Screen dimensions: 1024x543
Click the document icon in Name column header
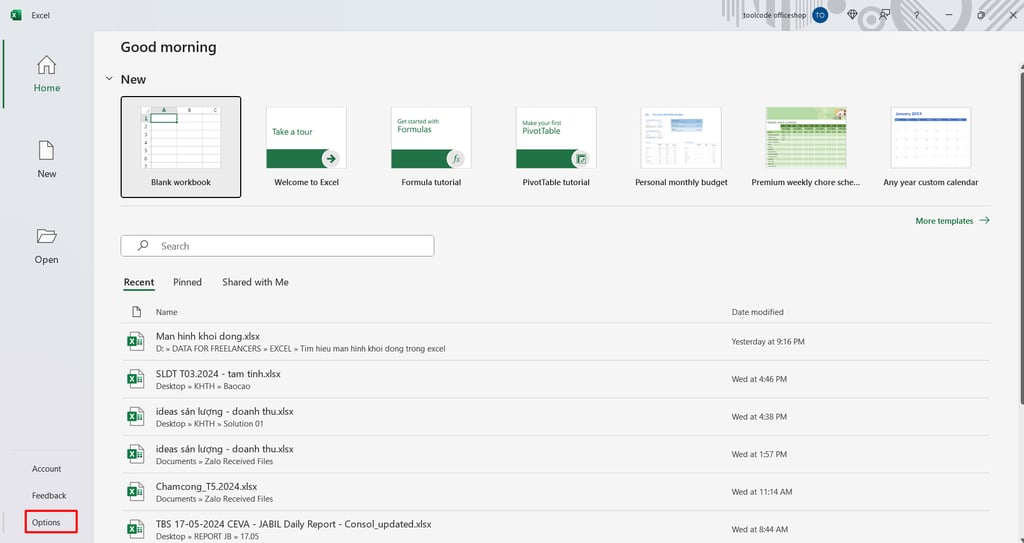pos(136,312)
